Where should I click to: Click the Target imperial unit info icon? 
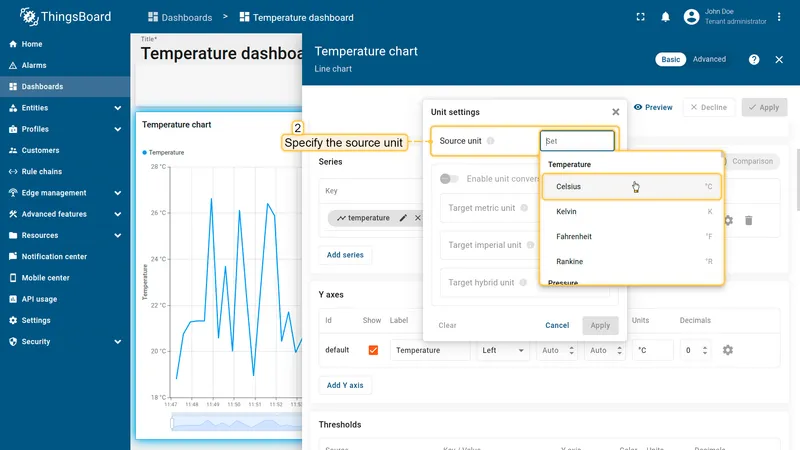point(530,245)
